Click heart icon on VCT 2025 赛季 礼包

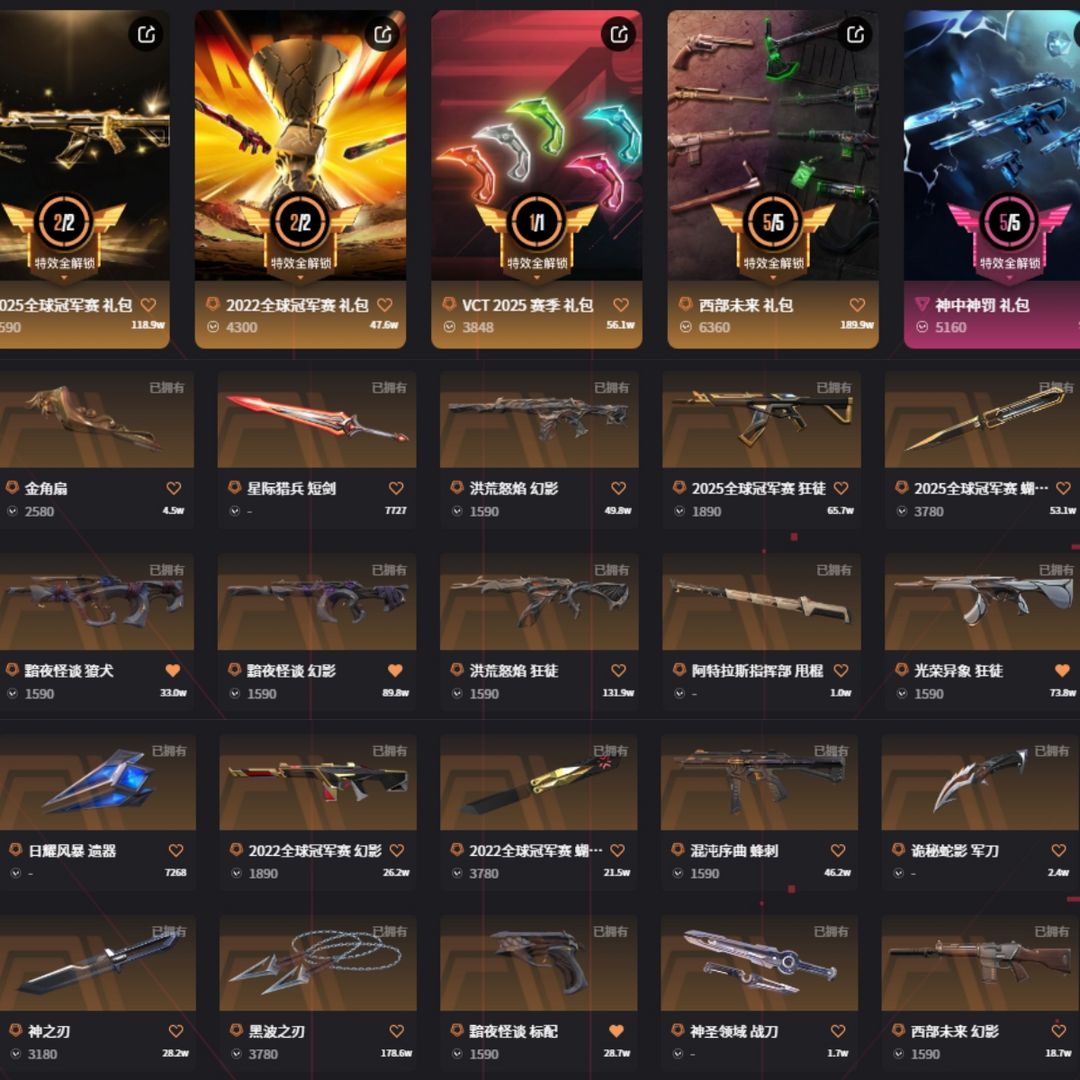click(x=621, y=304)
